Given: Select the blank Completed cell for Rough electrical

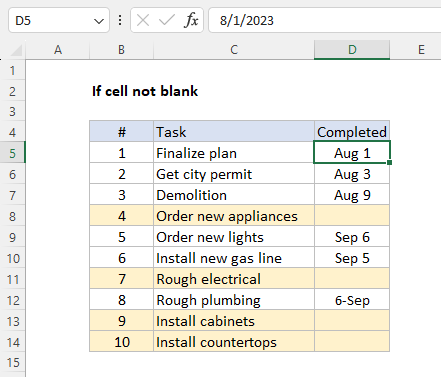Looking at the screenshot, I should click(x=352, y=279).
